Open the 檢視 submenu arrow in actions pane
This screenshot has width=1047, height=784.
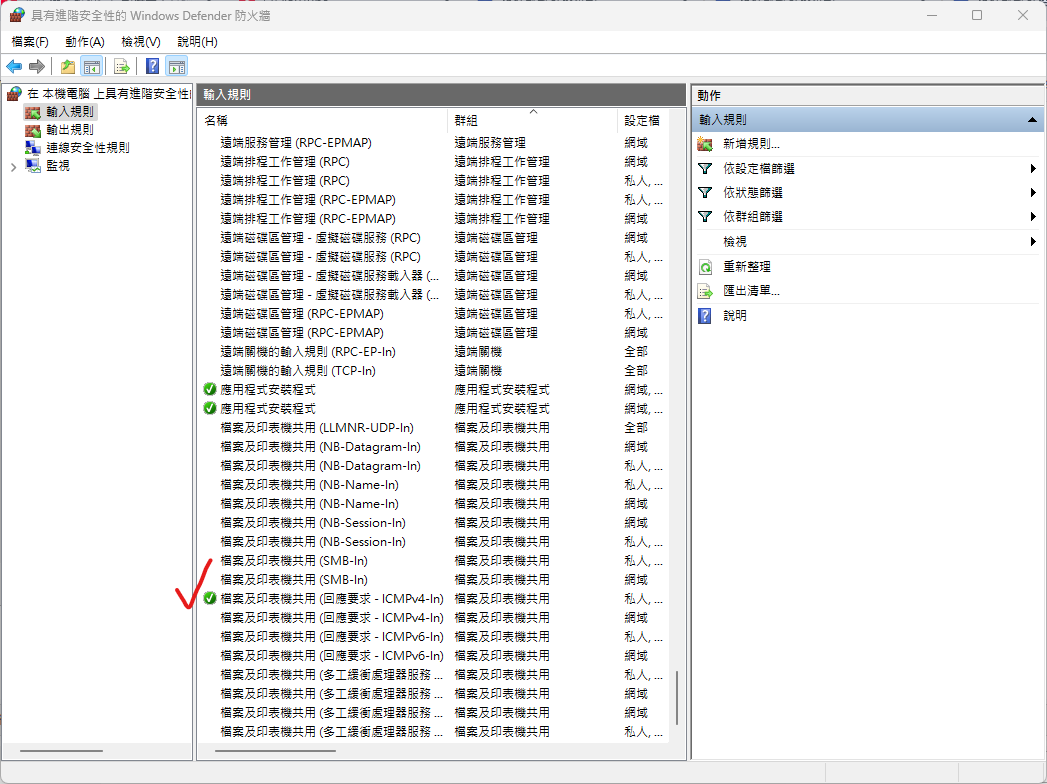1033,241
